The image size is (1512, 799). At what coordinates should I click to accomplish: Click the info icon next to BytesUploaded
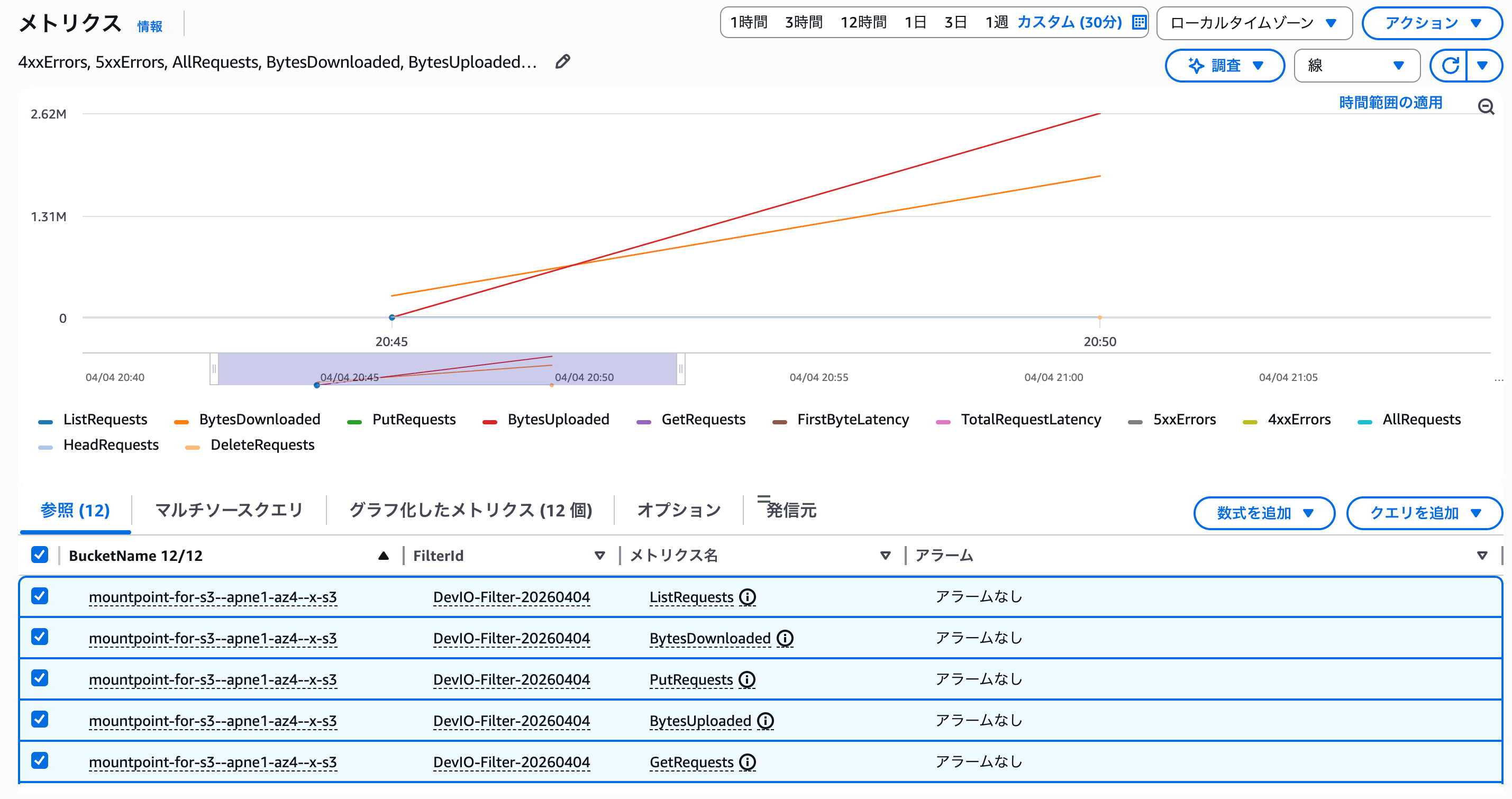tap(766, 720)
